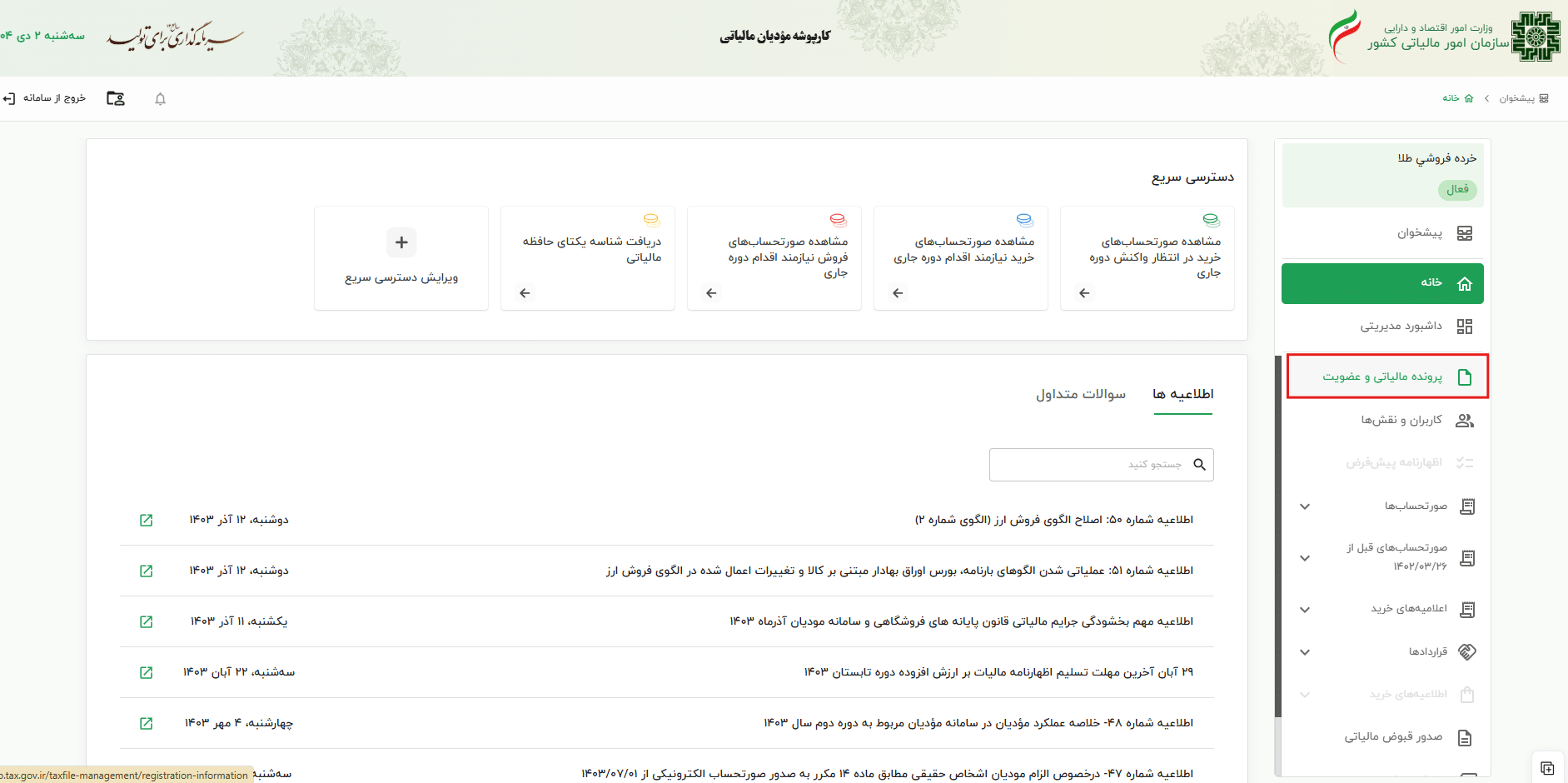
Task: Click arrow on taxpayer memory unique ID card
Action: click(525, 293)
